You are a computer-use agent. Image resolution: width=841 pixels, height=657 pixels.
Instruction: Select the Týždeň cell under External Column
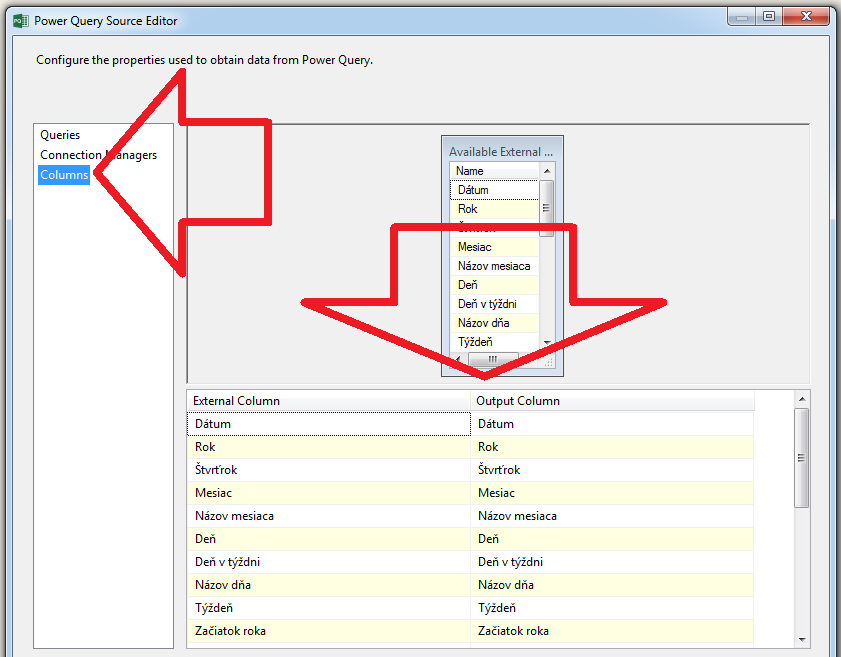pyautogui.click(x=329, y=608)
